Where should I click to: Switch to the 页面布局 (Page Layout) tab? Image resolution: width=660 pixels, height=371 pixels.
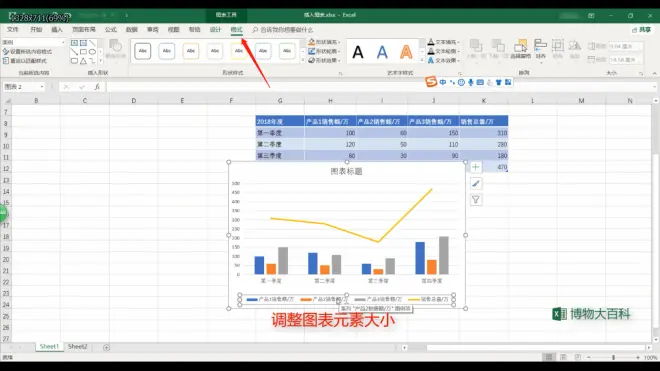(84, 29)
